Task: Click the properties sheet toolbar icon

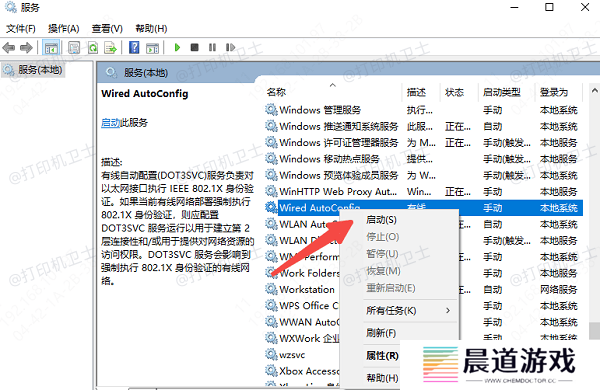Action: [x=74, y=48]
